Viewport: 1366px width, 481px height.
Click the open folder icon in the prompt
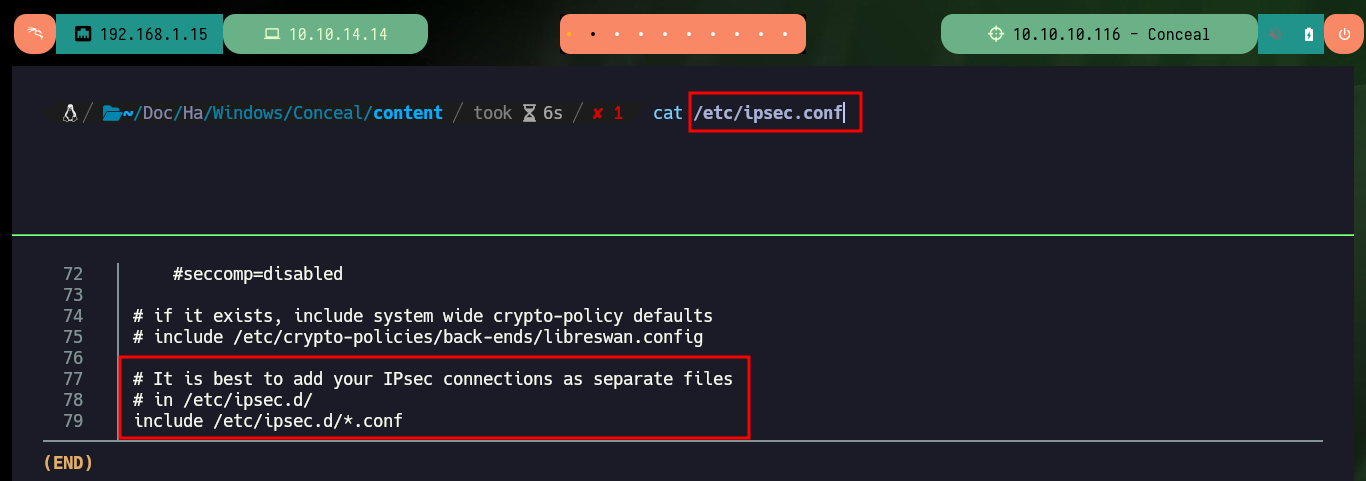(x=111, y=113)
